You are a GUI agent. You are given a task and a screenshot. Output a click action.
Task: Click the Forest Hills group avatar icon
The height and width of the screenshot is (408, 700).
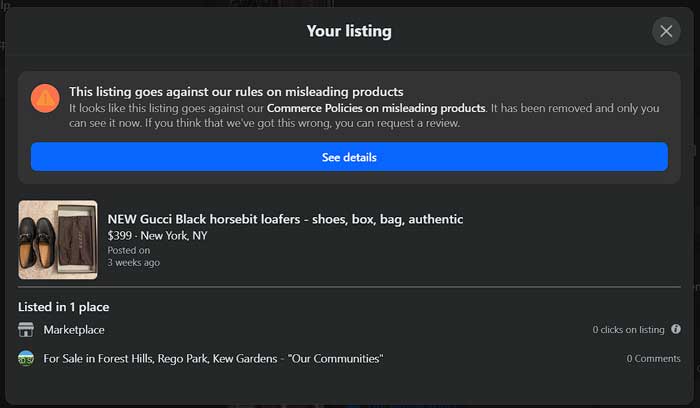pos(26,358)
